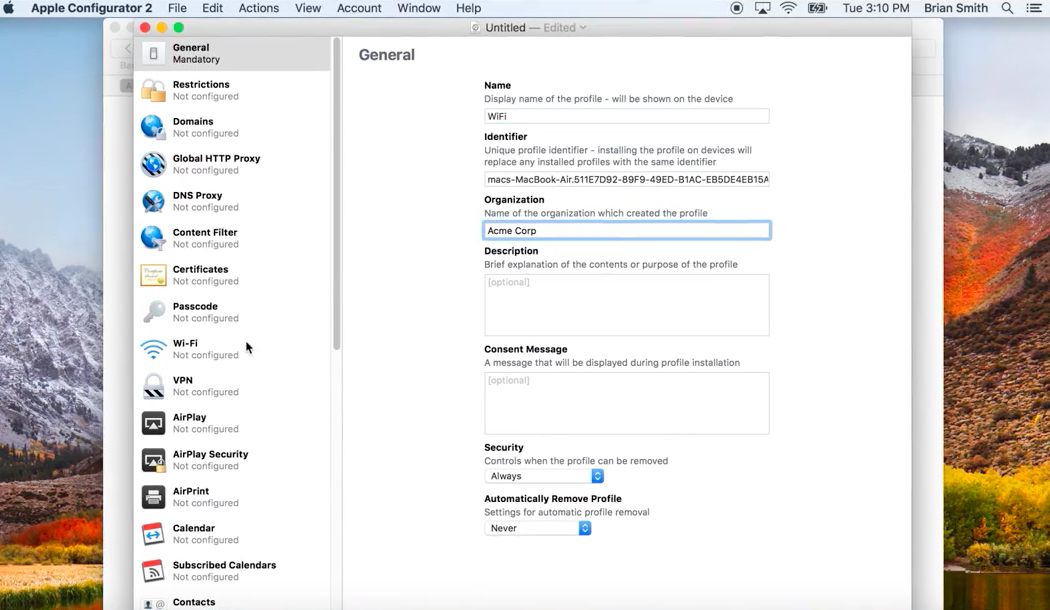Click the Name field containing WiFi
1050x610 pixels.
(x=627, y=117)
